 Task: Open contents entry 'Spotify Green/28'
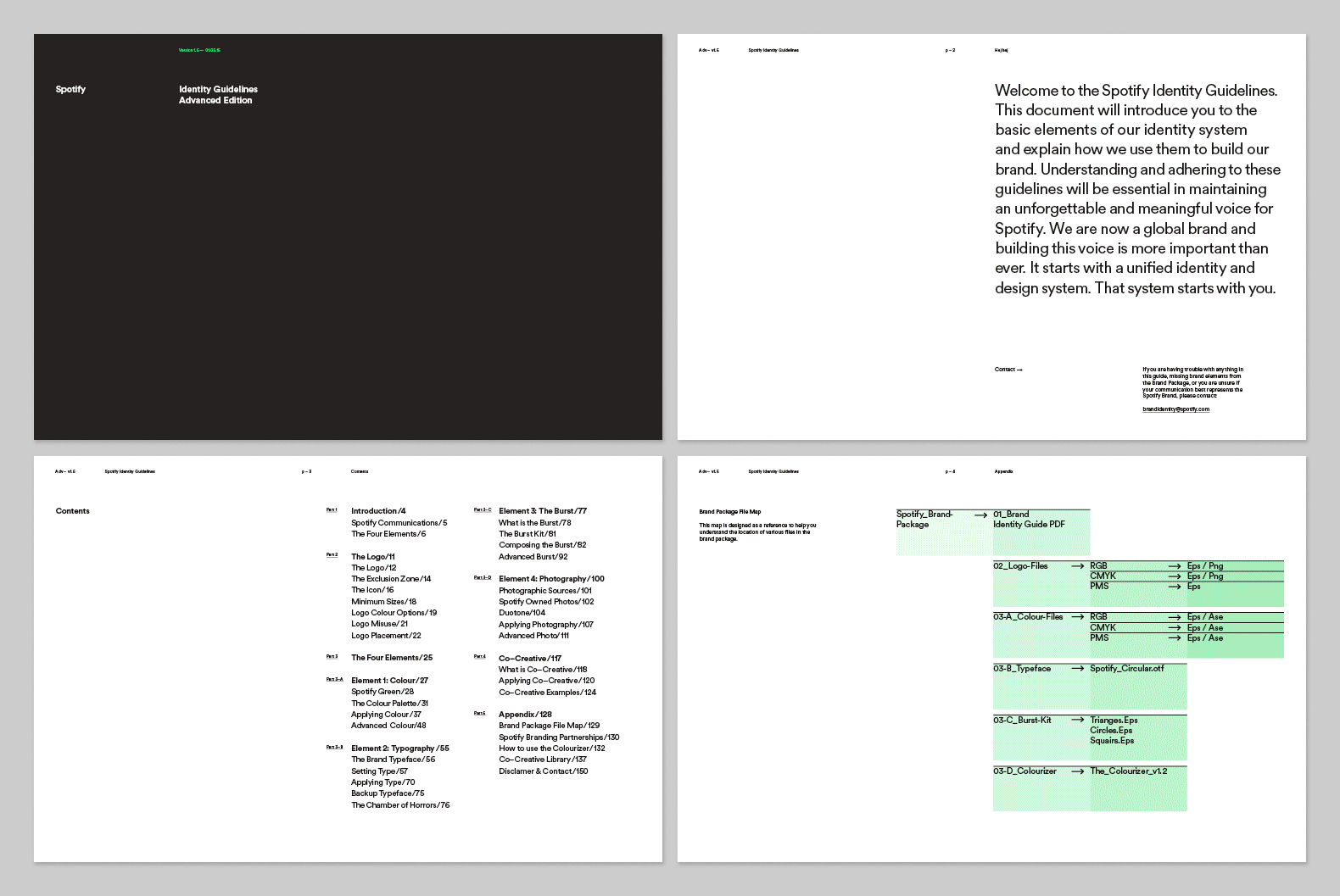click(382, 692)
